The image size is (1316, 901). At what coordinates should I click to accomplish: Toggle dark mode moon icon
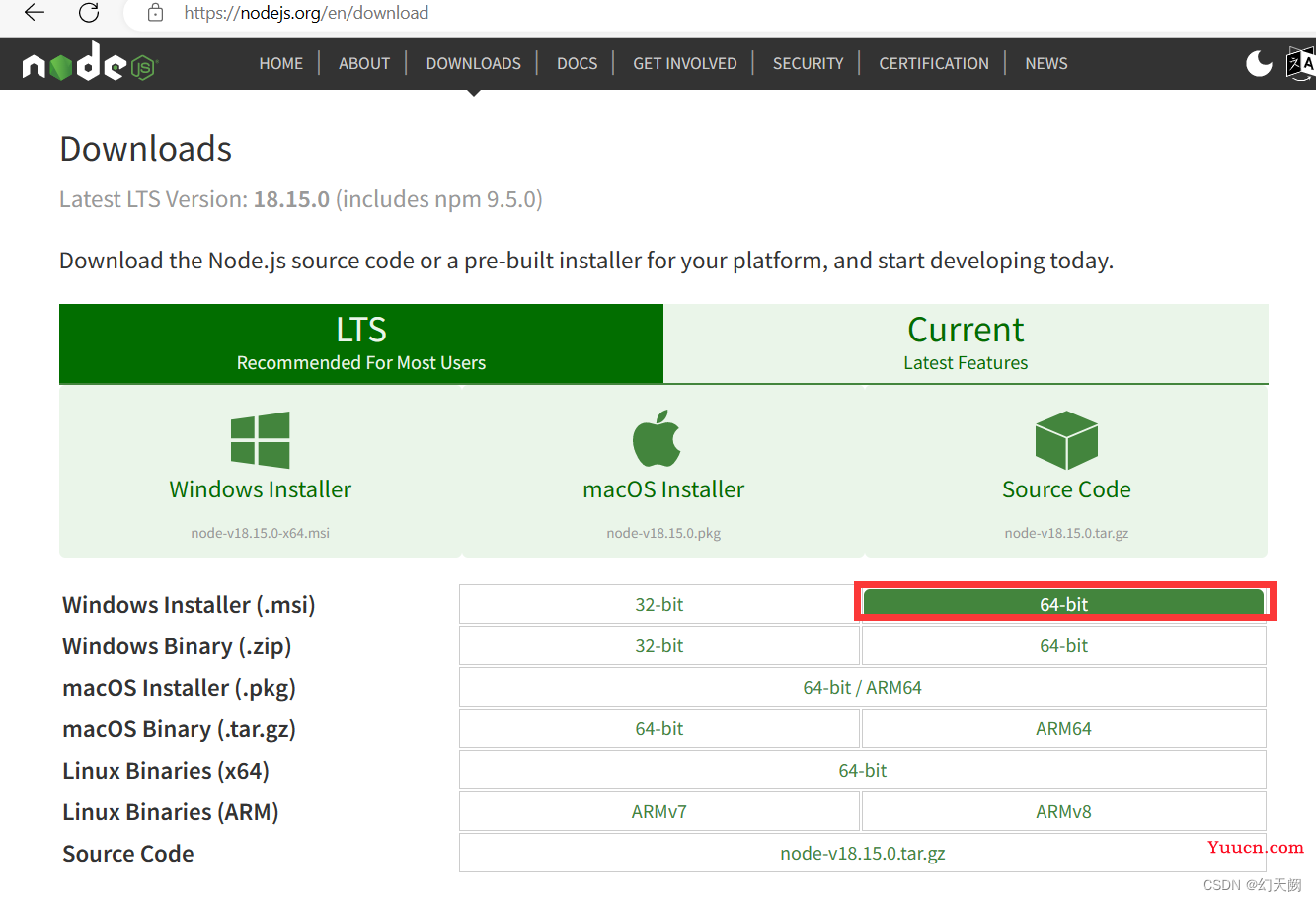coord(1259,63)
